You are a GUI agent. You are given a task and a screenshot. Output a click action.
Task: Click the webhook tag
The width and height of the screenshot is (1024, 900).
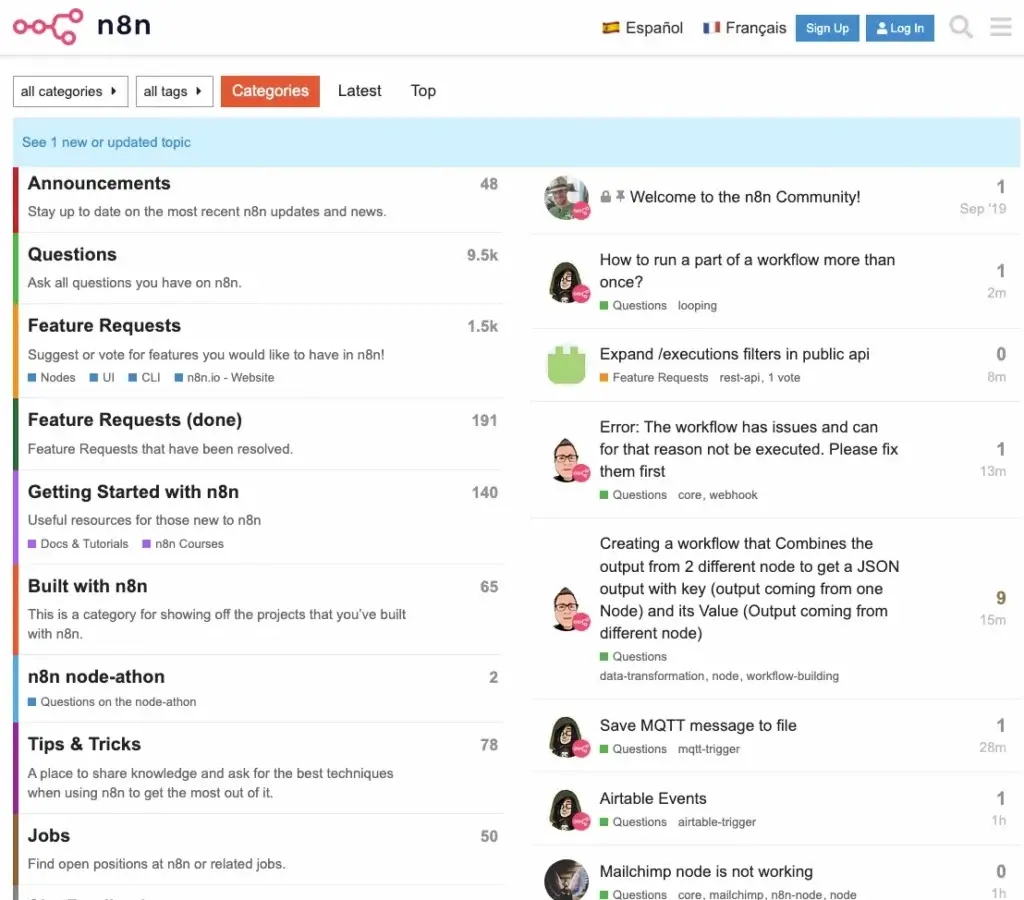click(x=733, y=495)
